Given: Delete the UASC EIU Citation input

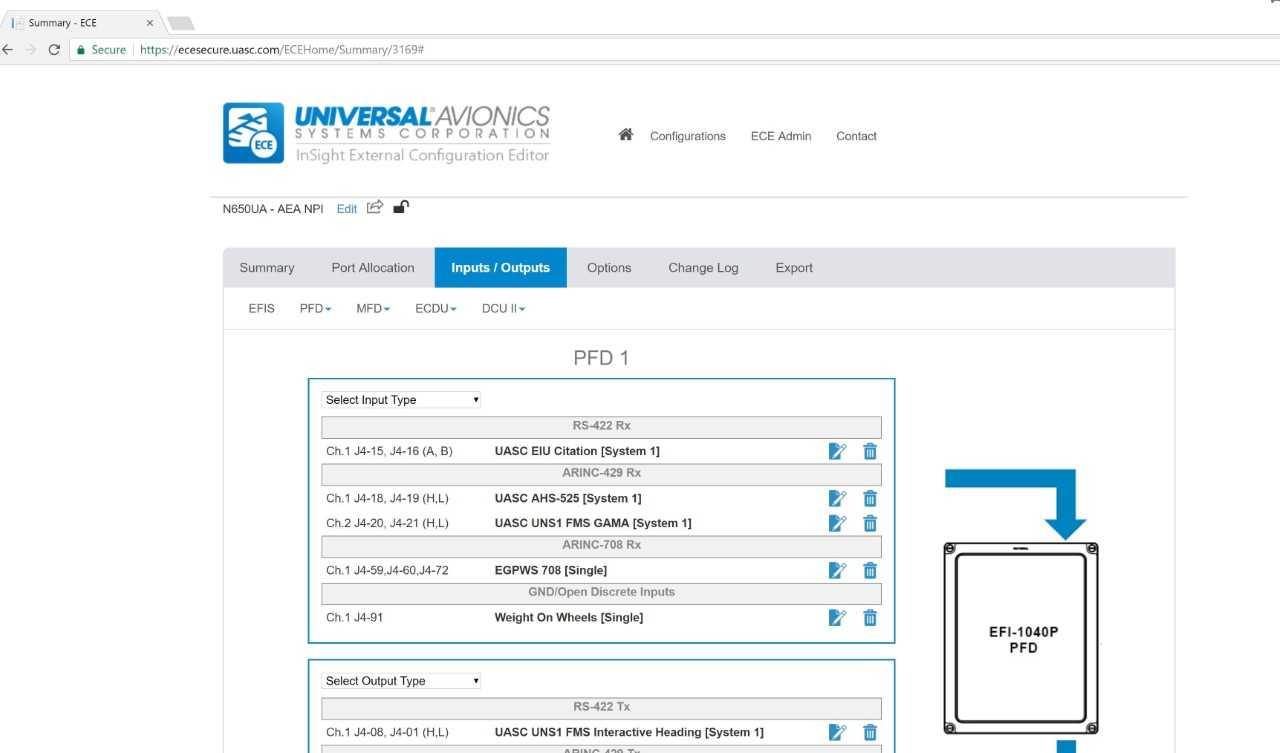Looking at the screenshot, I should pos(870,451).
